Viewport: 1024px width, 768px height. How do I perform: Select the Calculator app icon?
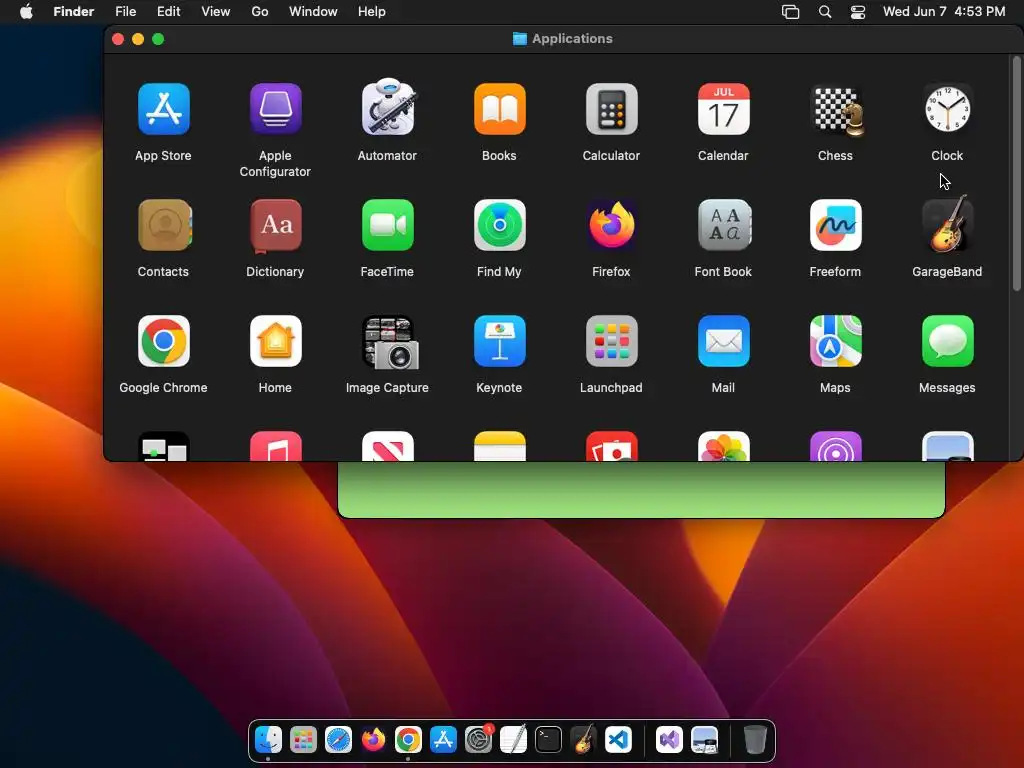click(x=612, y=109)
